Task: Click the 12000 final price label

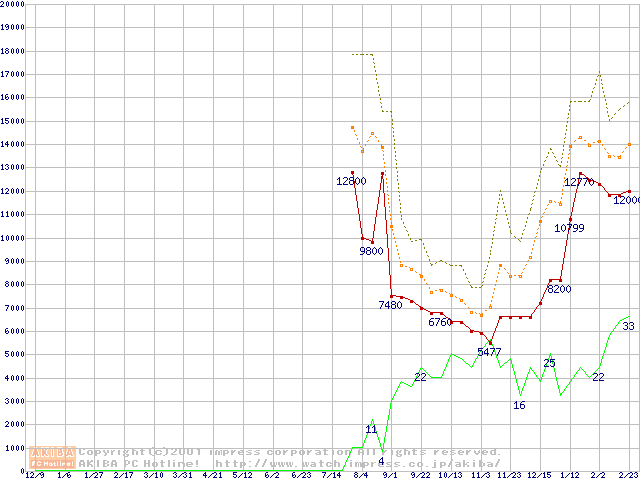Action: 627,200
